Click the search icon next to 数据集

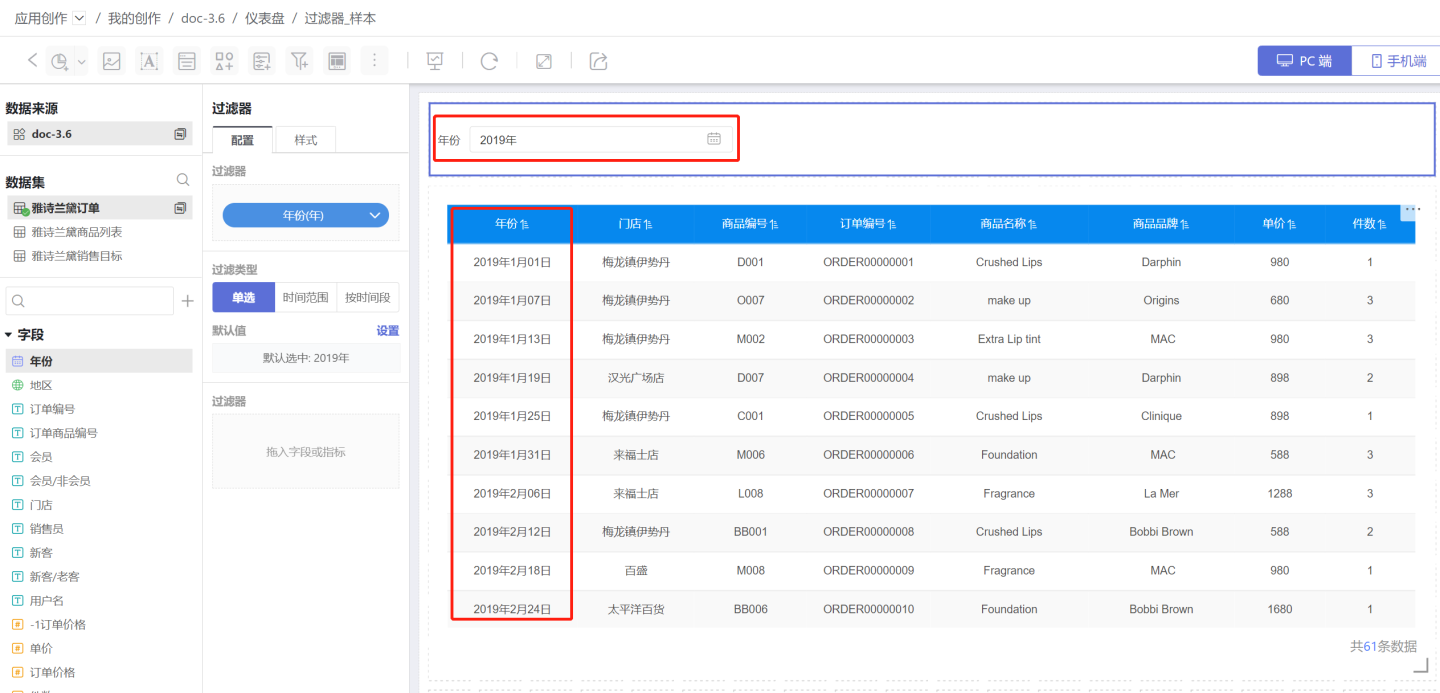pyautogui.click(x=183, y=180)
